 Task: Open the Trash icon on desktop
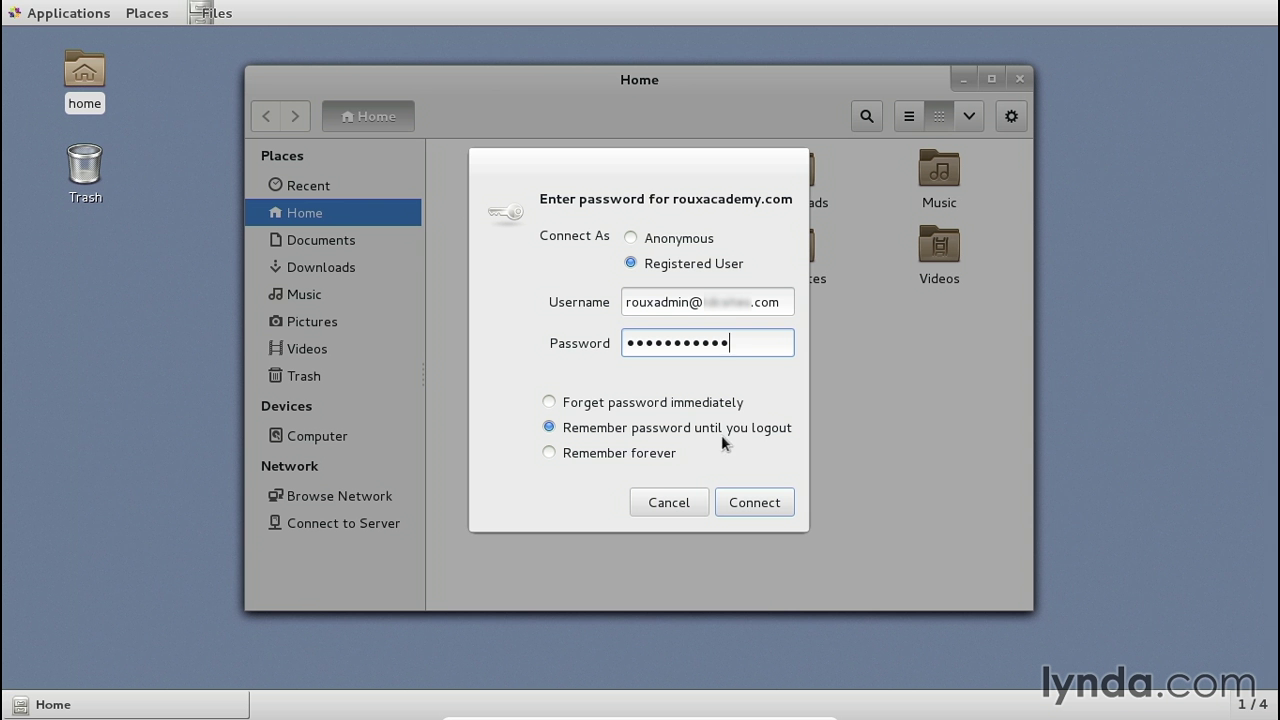85,166
